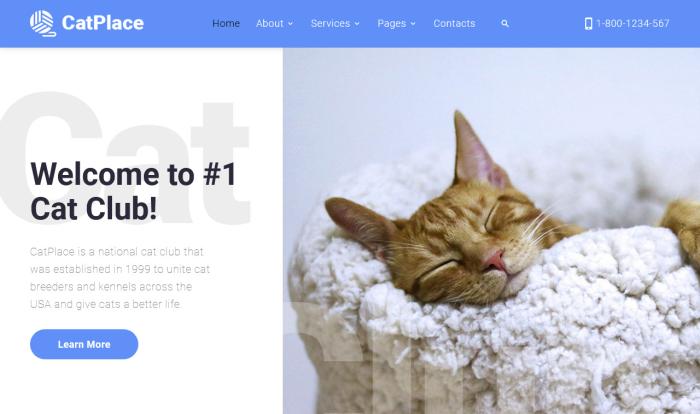Click the mobile phone icon
The image size is (700, 414).
click(x=588, y=24)
